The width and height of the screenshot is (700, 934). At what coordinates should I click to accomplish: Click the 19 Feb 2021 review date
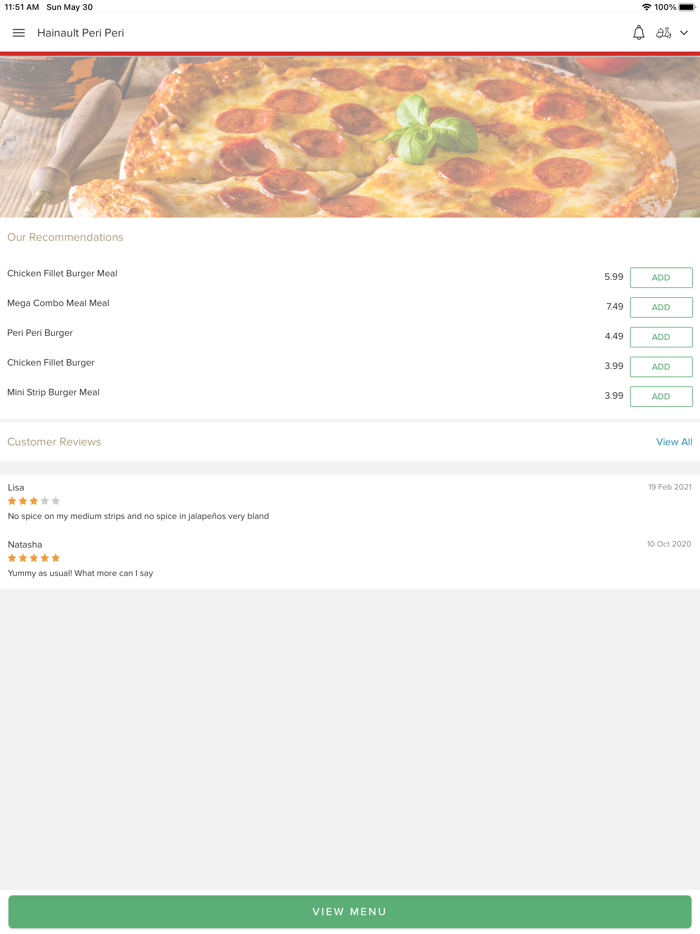tap(668, 487)
